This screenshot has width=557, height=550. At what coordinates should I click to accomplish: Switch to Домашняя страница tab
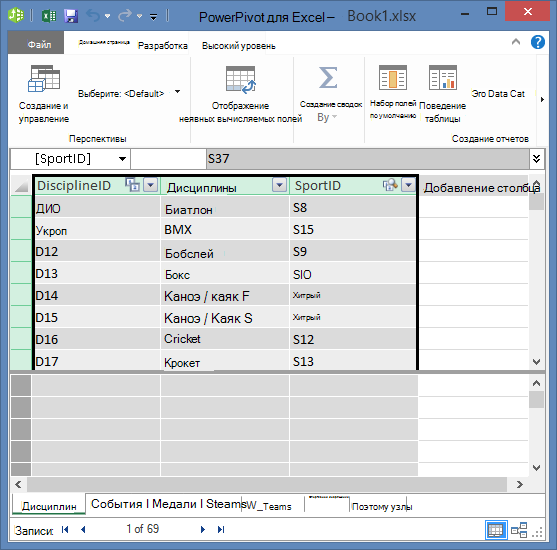[104, 42]
